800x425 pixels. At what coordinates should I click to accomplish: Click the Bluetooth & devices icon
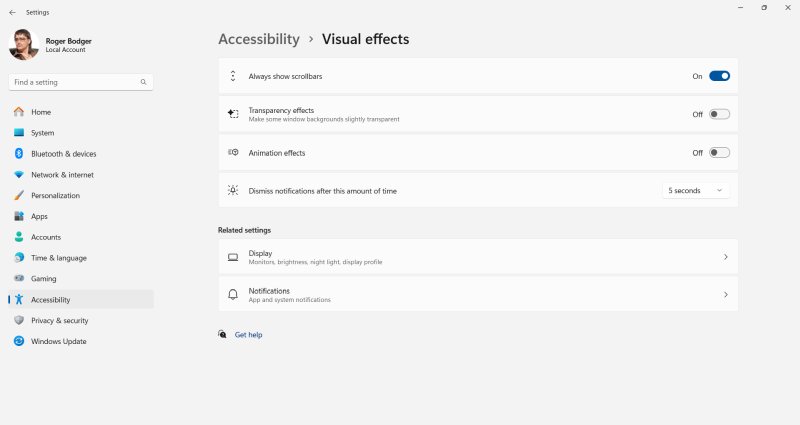19,154
